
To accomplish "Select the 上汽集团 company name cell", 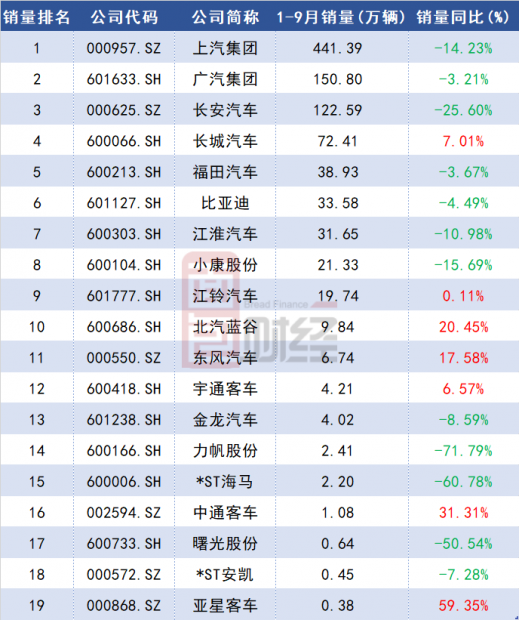I will pyautogui.click(x=225, y=48).
